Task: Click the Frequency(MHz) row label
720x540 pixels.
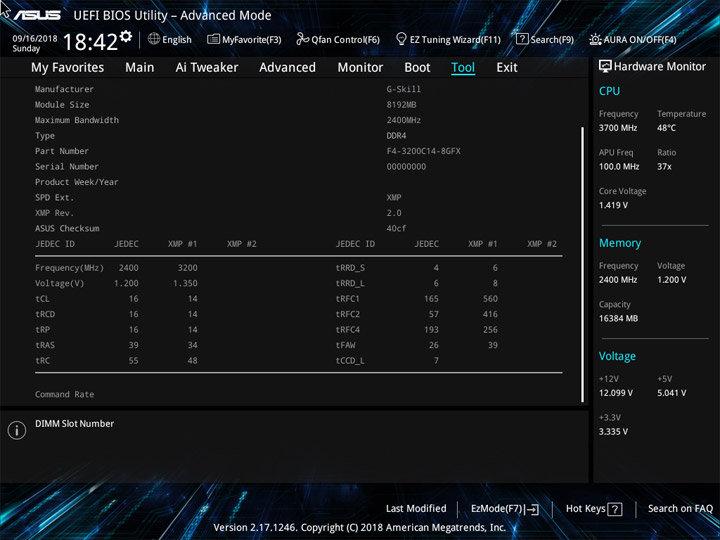Action: point(69,268)
